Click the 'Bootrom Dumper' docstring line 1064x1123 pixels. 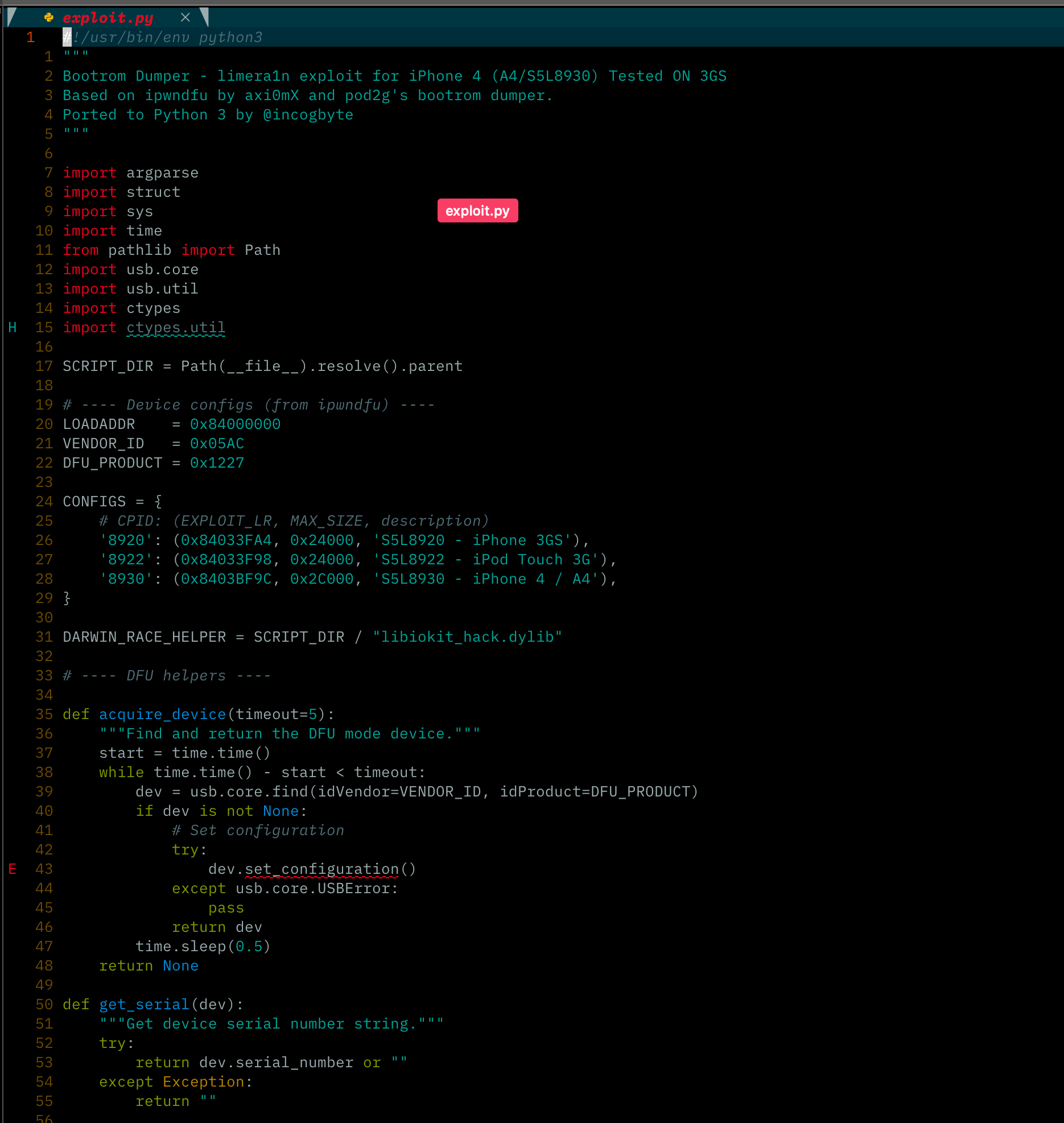(394, 76)
